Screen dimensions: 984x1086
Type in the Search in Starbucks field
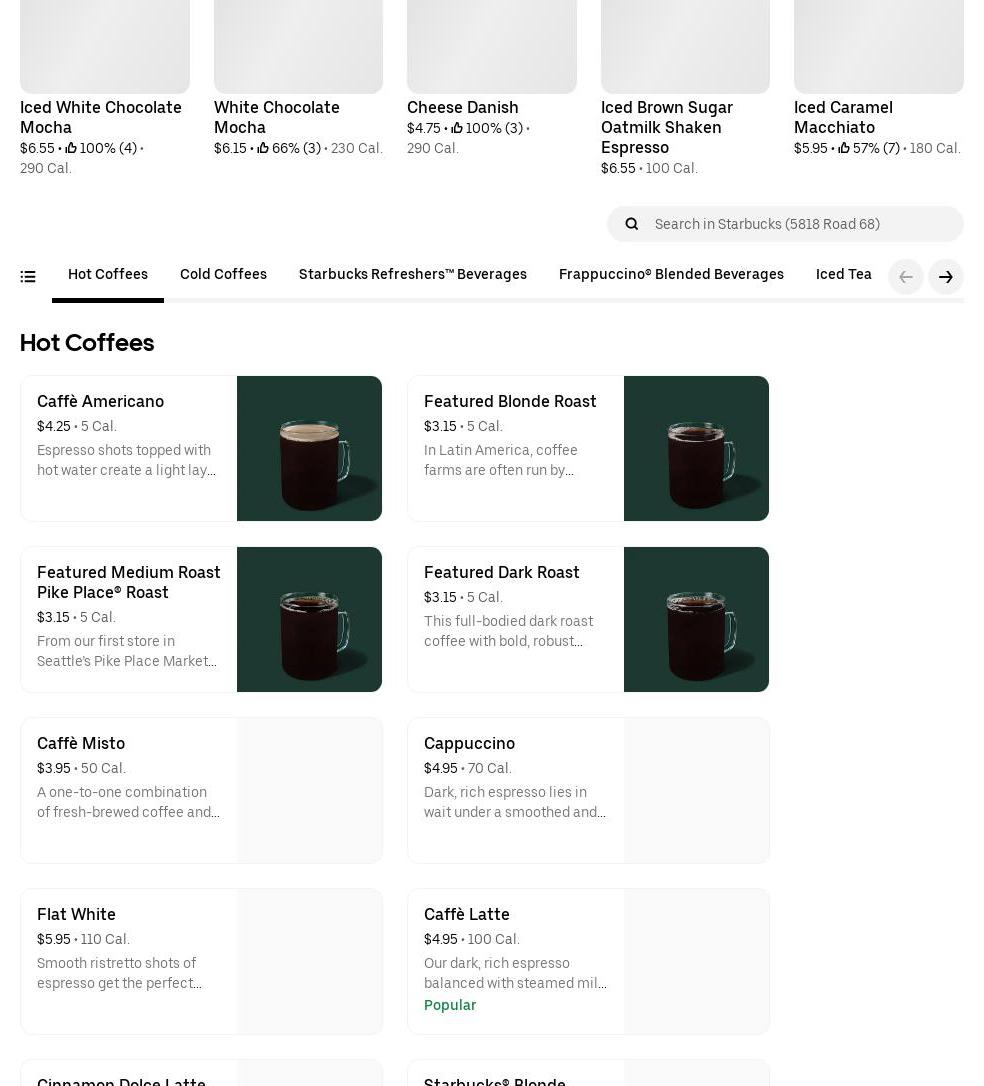(800, 224)
